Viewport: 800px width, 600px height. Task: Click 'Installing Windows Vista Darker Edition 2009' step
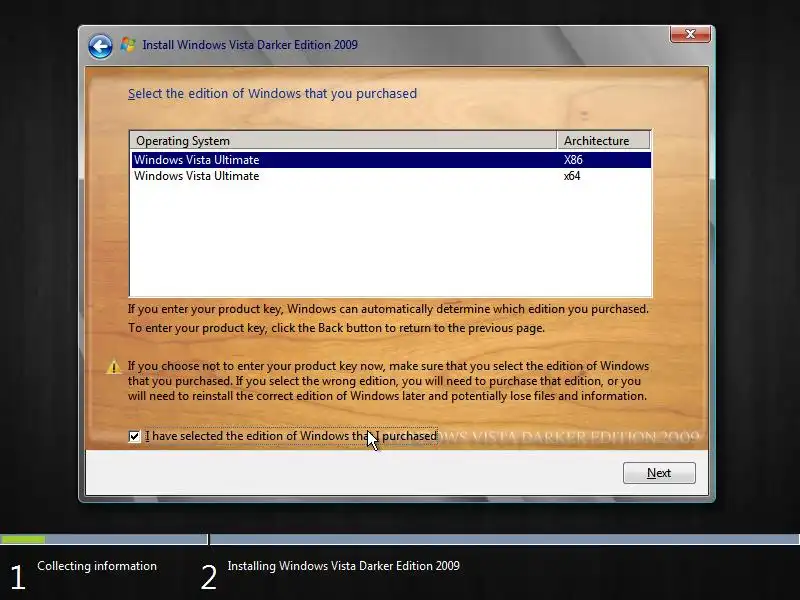click(x=343, y=566)
